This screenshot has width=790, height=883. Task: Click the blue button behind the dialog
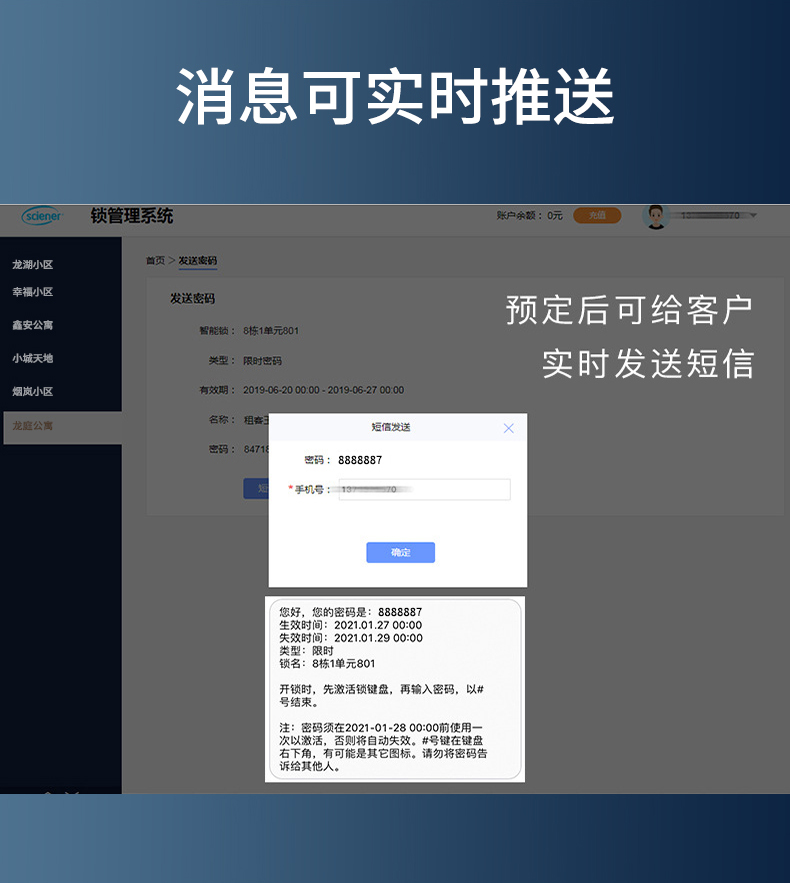coord(256,488)
